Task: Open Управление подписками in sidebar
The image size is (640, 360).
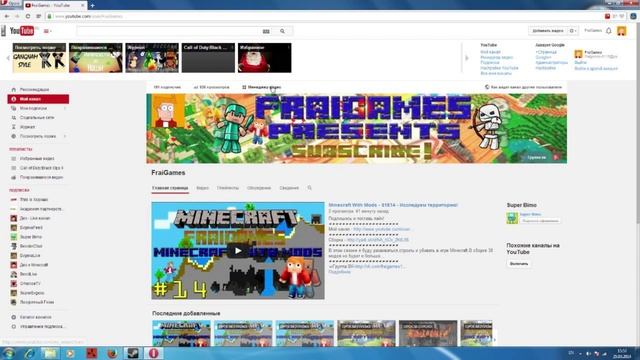Action: 42,327
